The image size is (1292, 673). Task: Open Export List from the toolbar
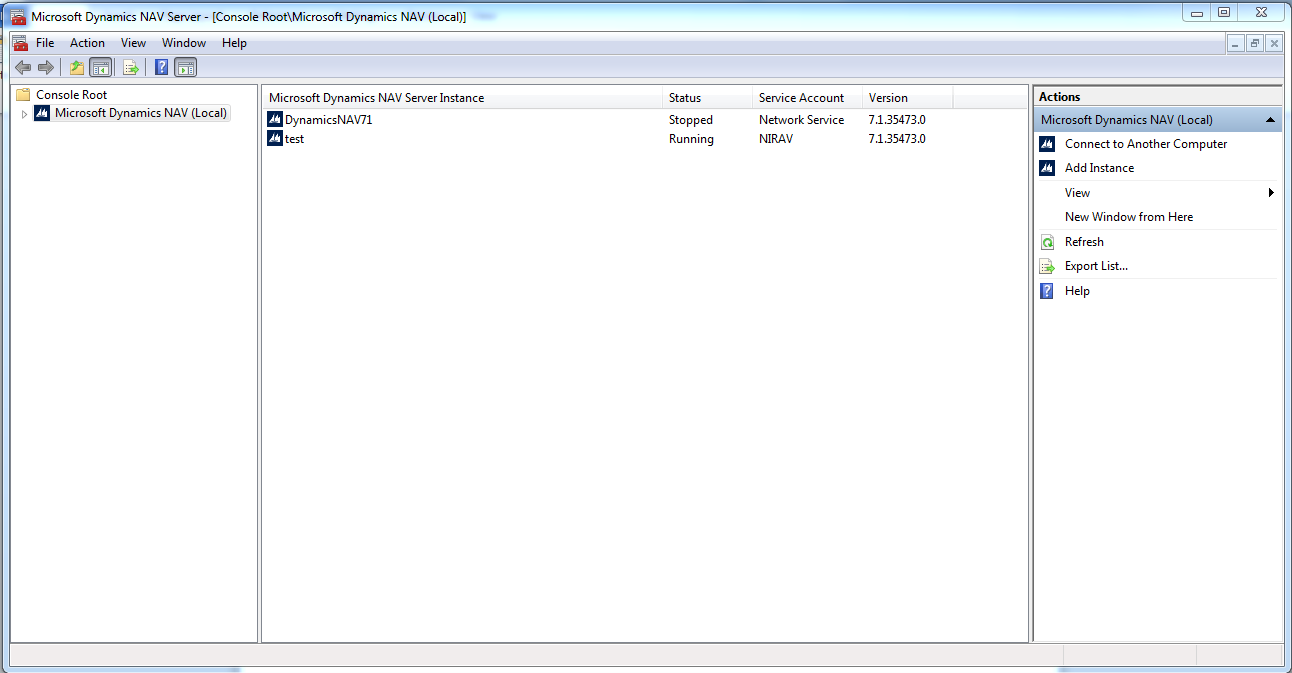pos(131,67)
